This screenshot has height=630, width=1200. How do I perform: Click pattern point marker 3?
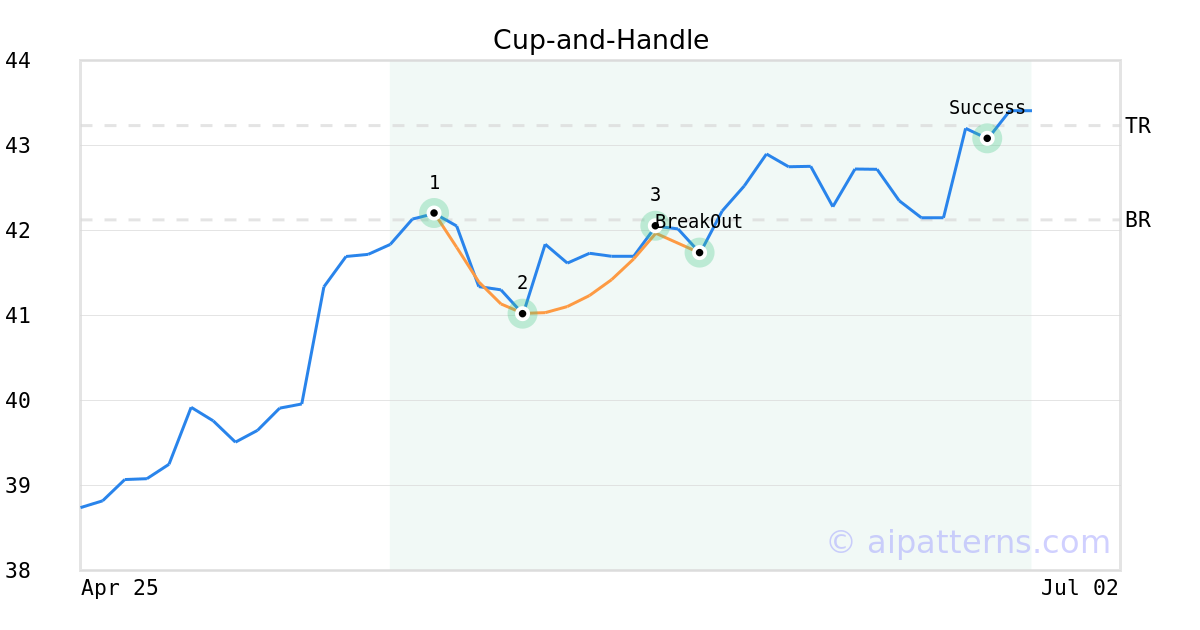click(x=655, y=226)
